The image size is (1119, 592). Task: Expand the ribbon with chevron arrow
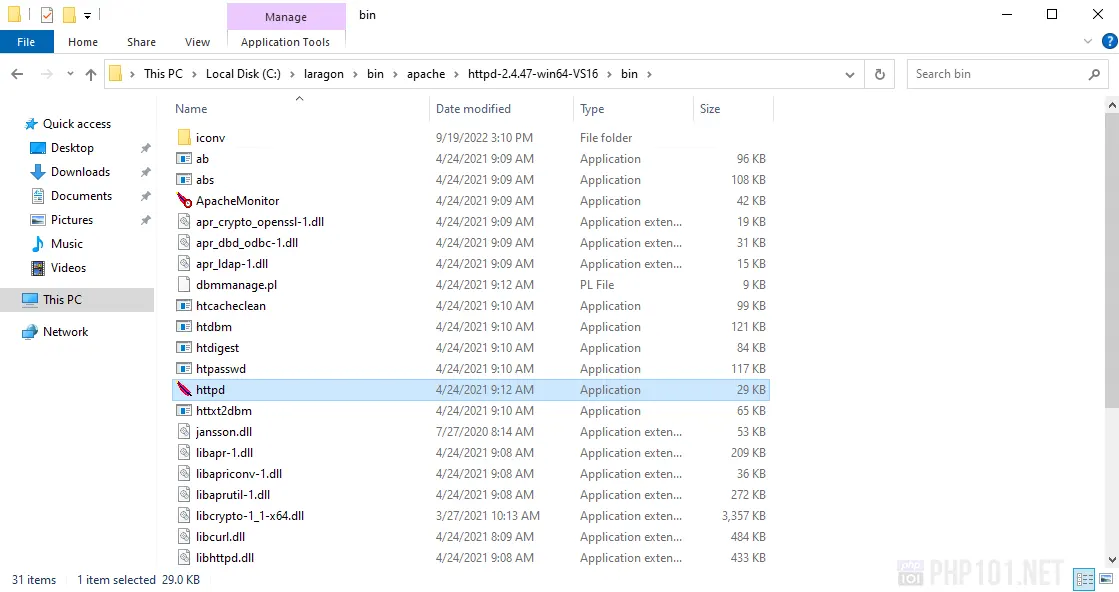click(1089, 41)
